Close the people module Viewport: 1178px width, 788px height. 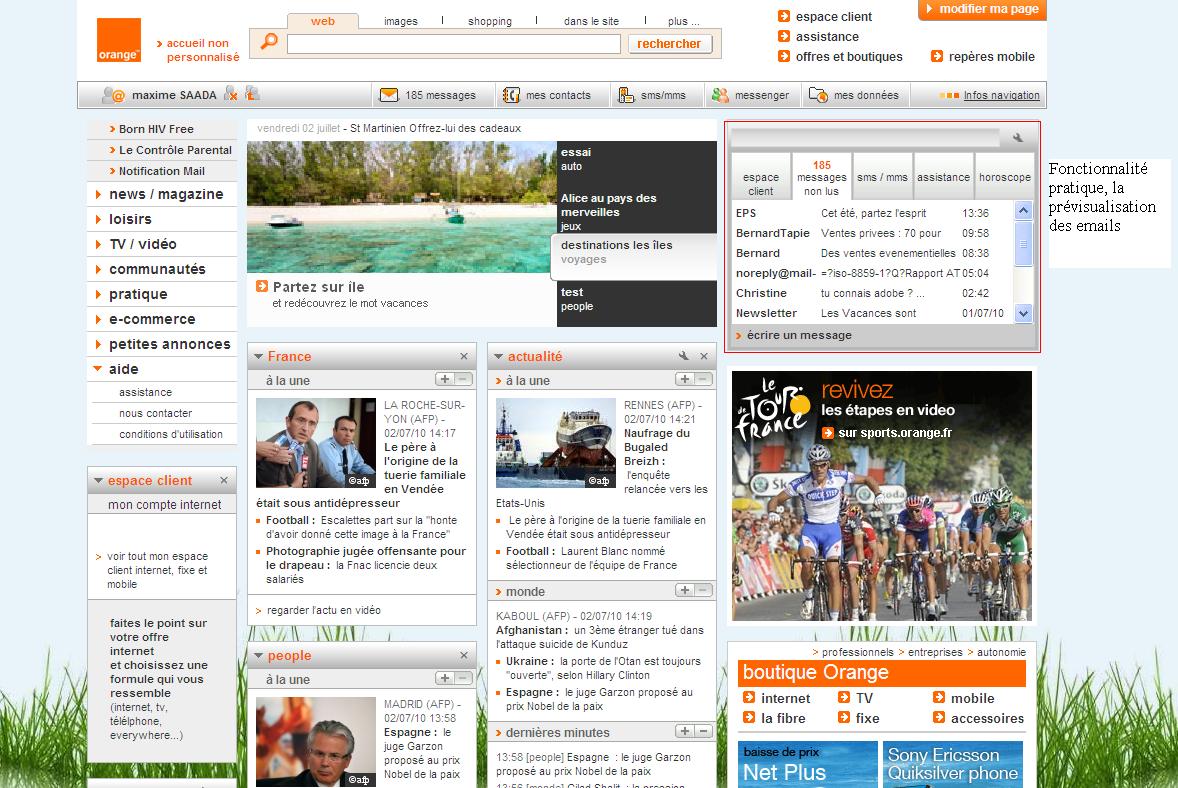464,655
